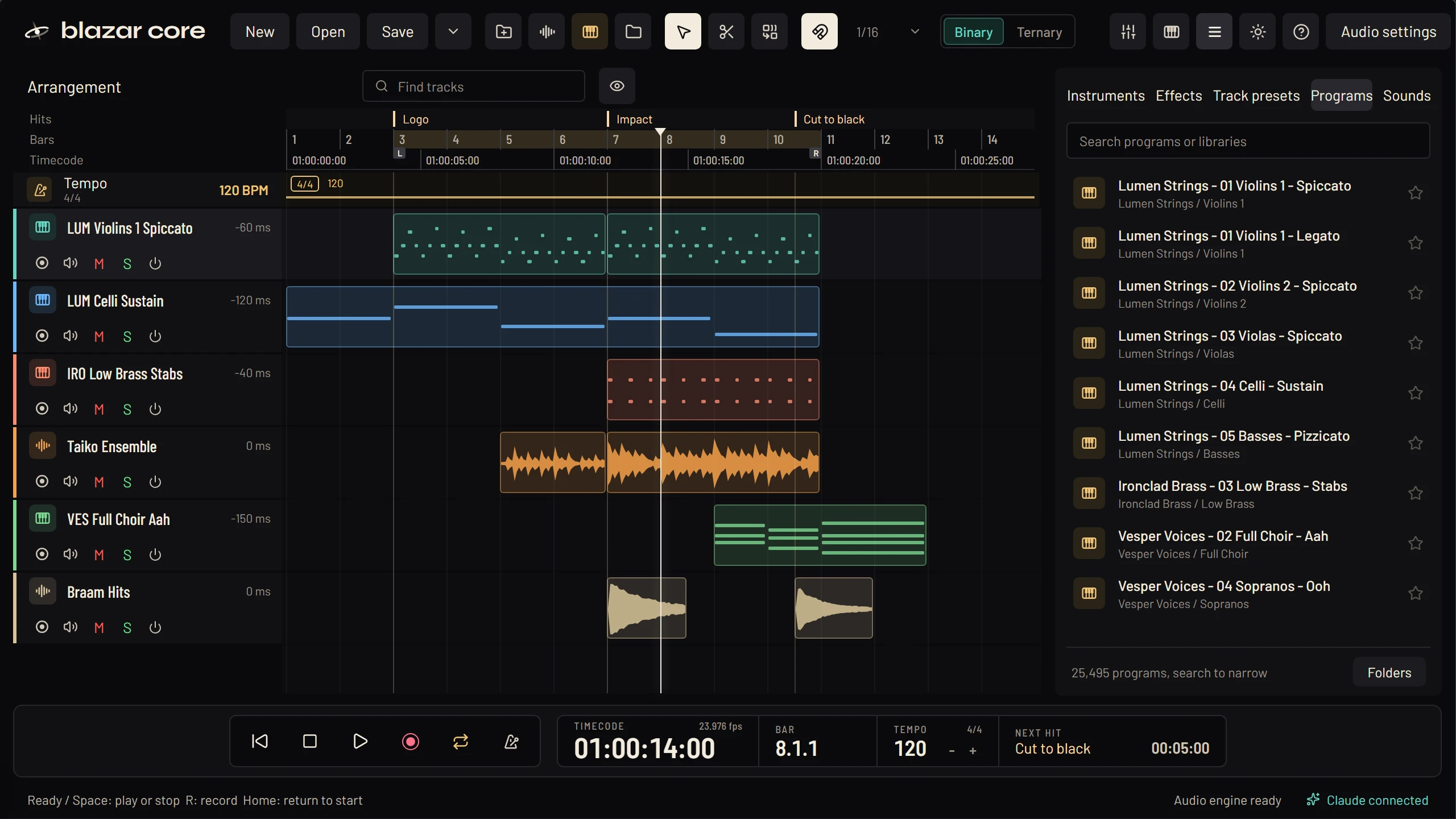Click the Open button

(328, 32)
